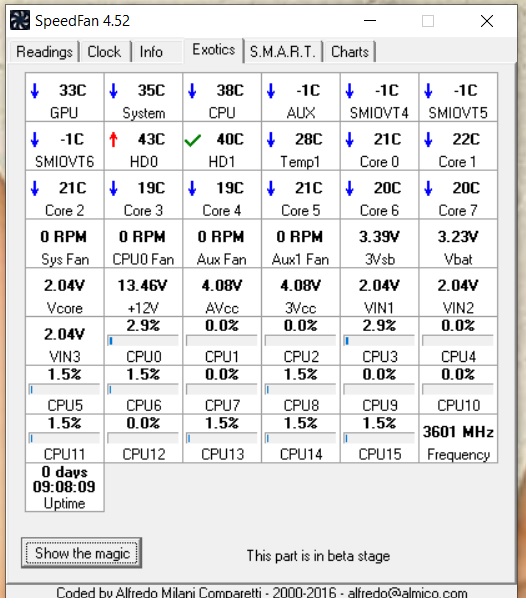Viewport: 526px width, 604px height.
Task: Click the CPU12 usage cell
Action: click(x=143, y=439)
